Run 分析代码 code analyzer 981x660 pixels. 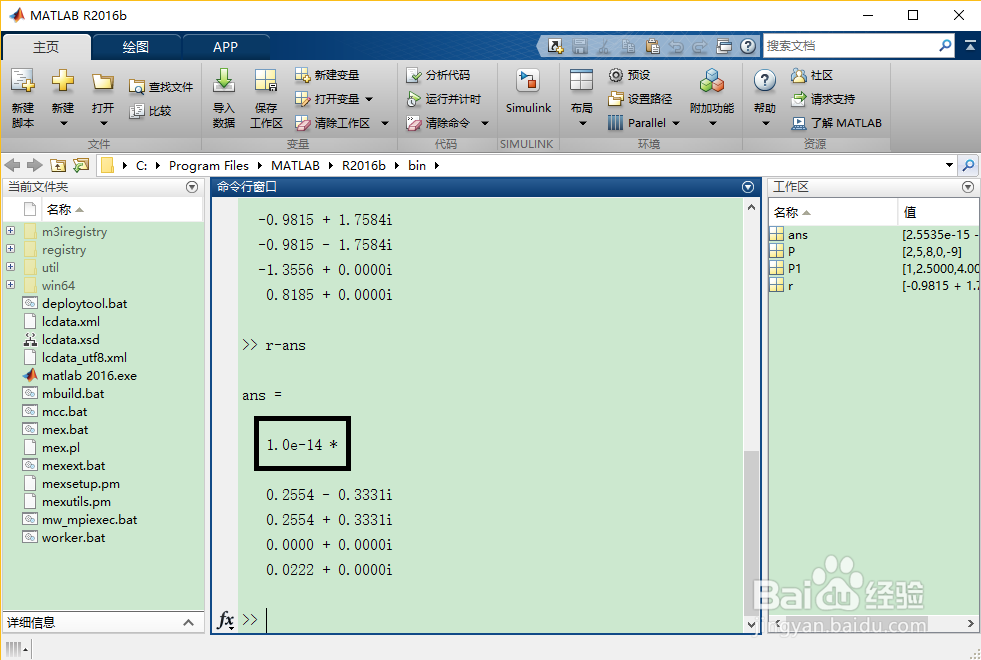(x=438, y=75)
